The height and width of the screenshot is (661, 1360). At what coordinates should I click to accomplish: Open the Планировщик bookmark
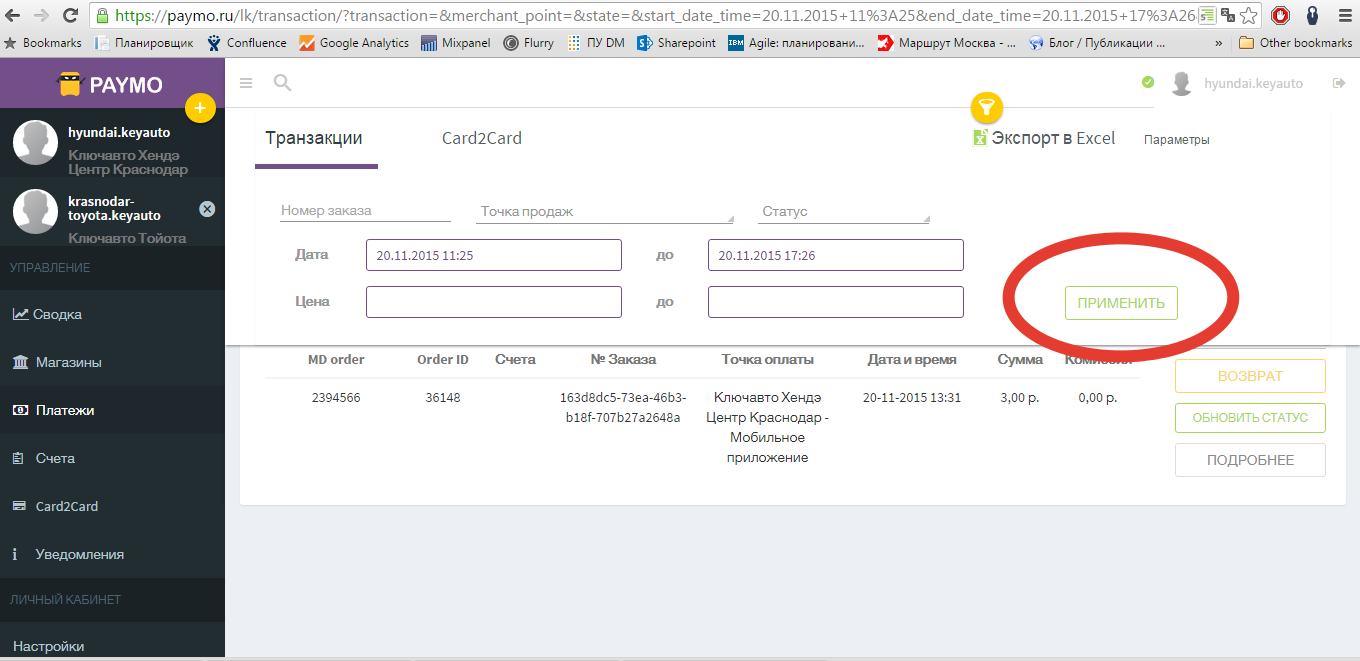tap(145, 43)
